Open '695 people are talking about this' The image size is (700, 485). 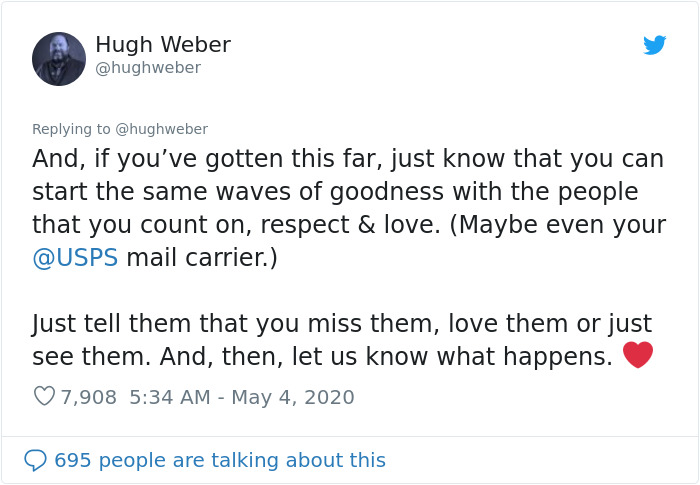[x=220, y=460]
